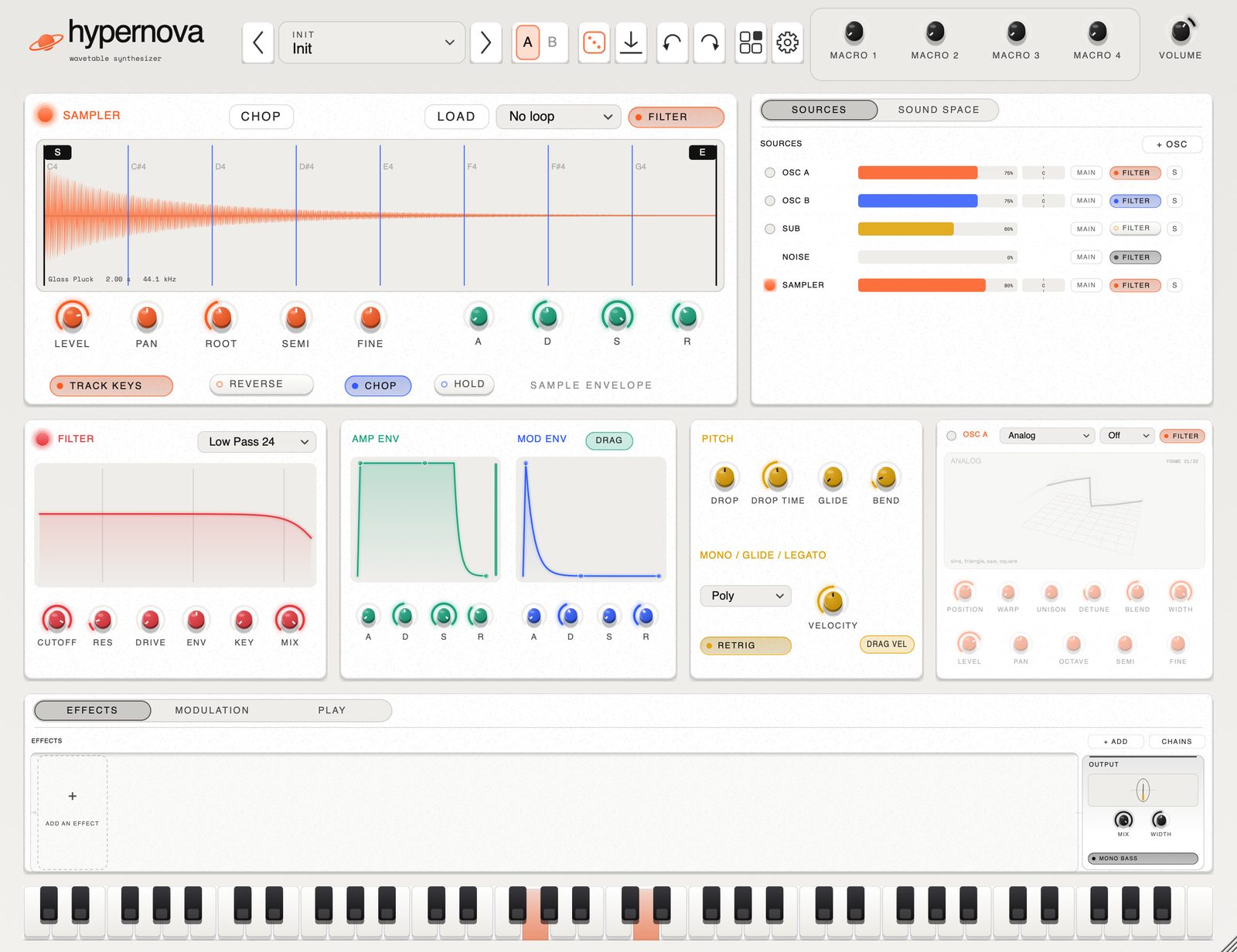Click the save preset download icon

(631, 42)
